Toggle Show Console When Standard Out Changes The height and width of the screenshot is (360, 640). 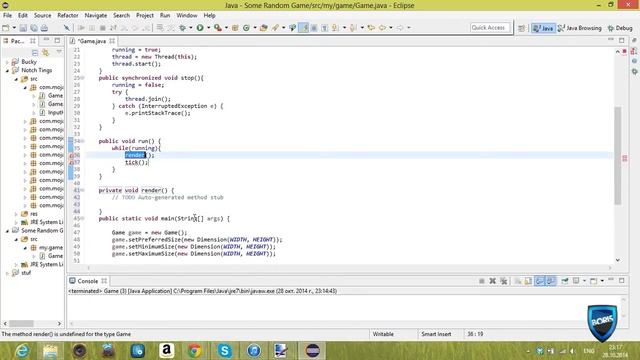coord(540,281)
